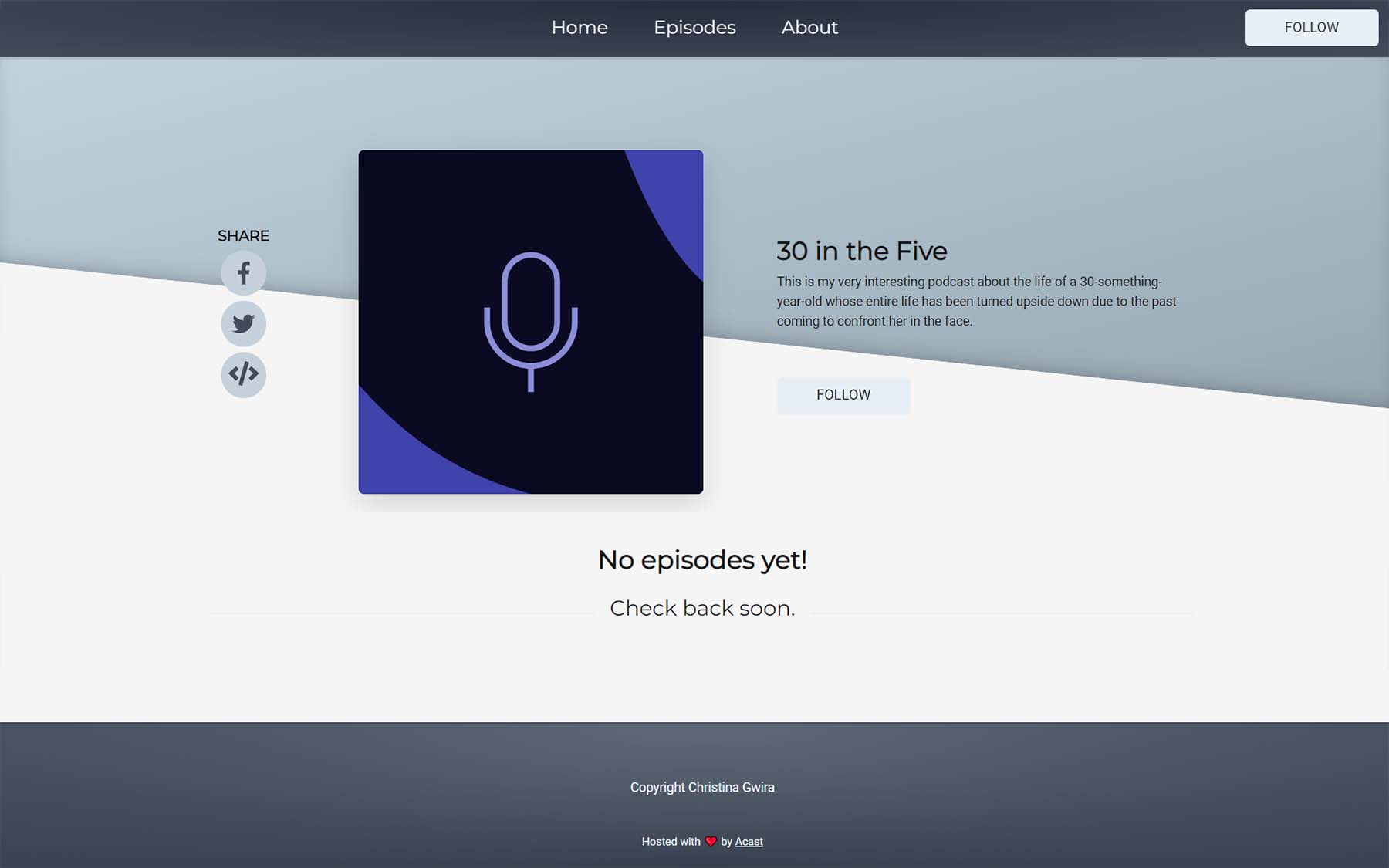Open the Acast link in the footer

tap(748, 841)
